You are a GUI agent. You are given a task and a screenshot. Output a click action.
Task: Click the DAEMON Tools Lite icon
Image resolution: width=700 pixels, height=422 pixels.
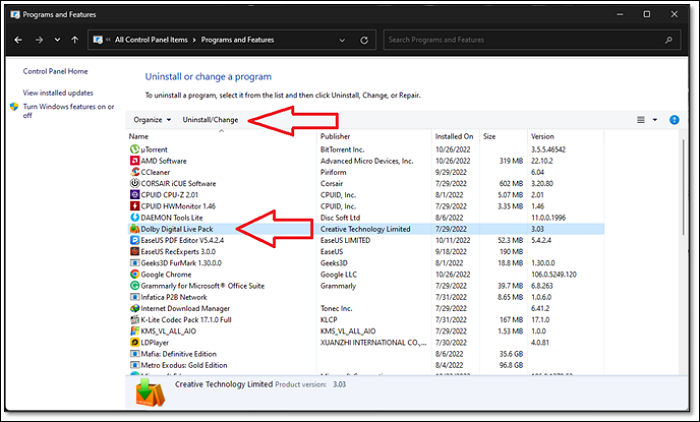coord(134,217)
